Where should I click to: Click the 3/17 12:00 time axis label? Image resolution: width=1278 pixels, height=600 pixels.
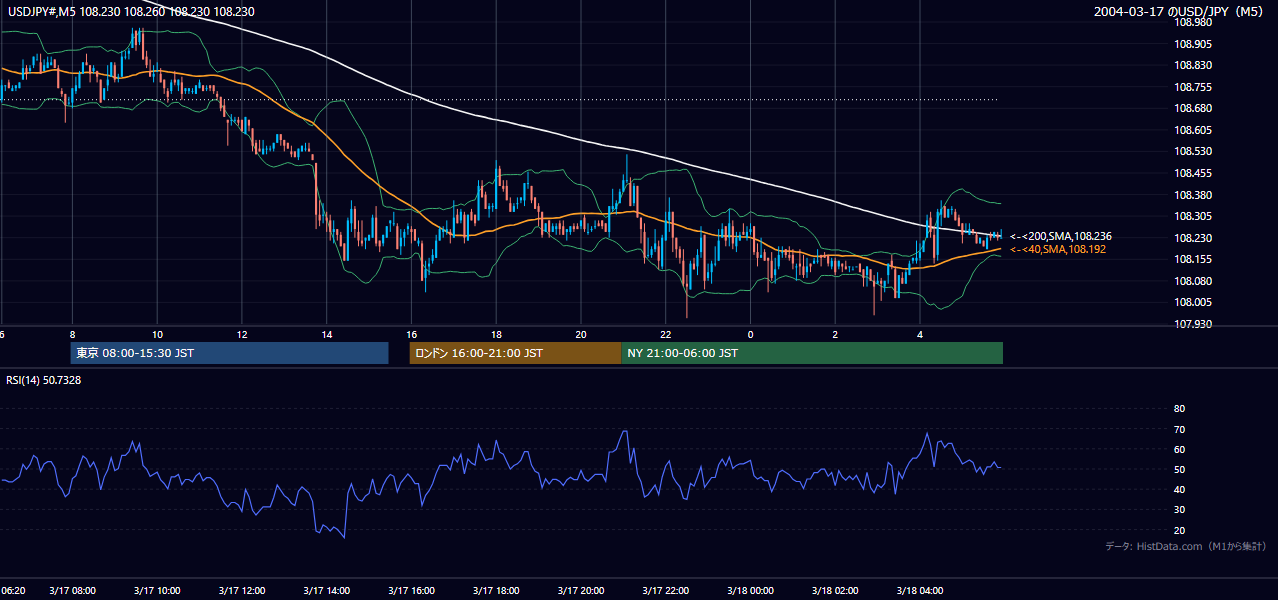(242, 590)
